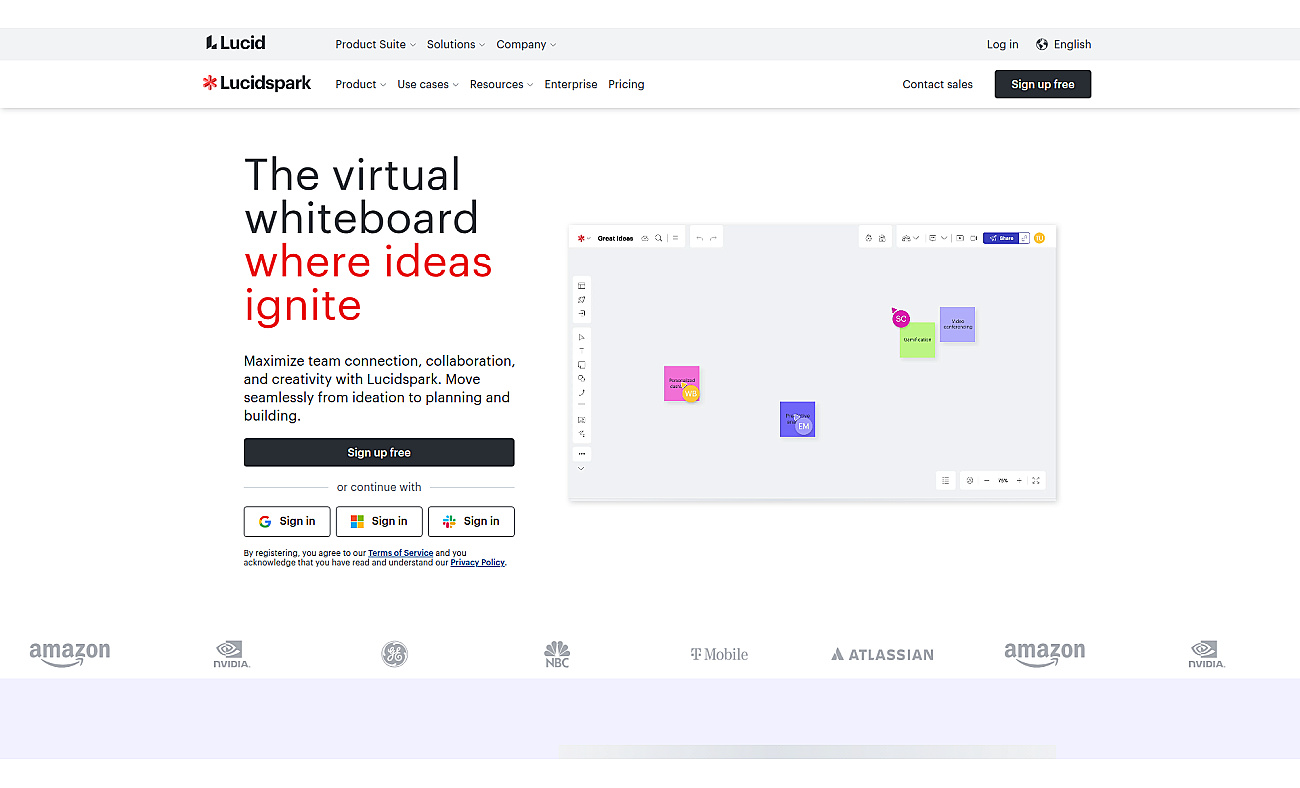The height and width of the screenshot is (788, 1300).
Task: Click the list panel icon near zoom controls
Action: pyautogui.click(x=945, y=480)
